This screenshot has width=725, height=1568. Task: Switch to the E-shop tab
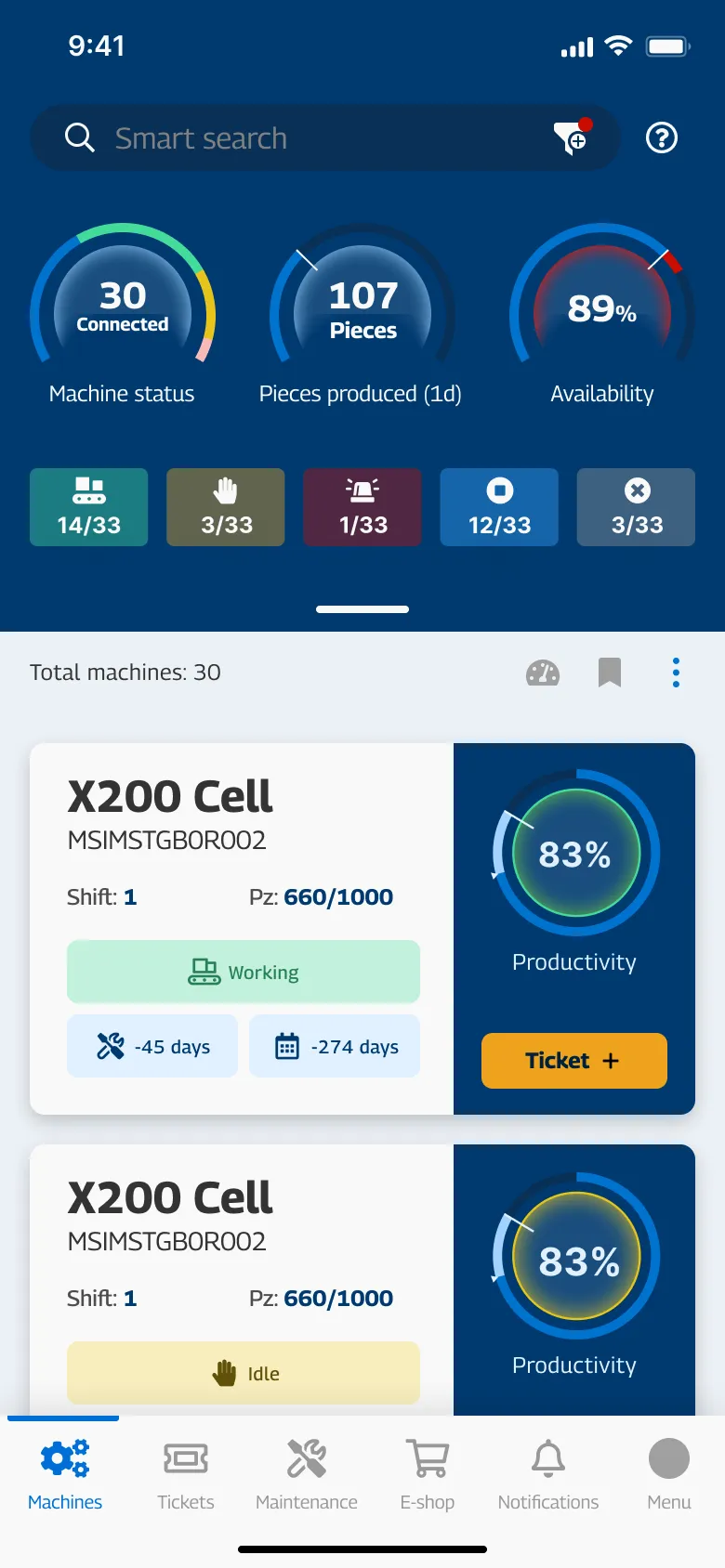click(x=428, y=1475)
